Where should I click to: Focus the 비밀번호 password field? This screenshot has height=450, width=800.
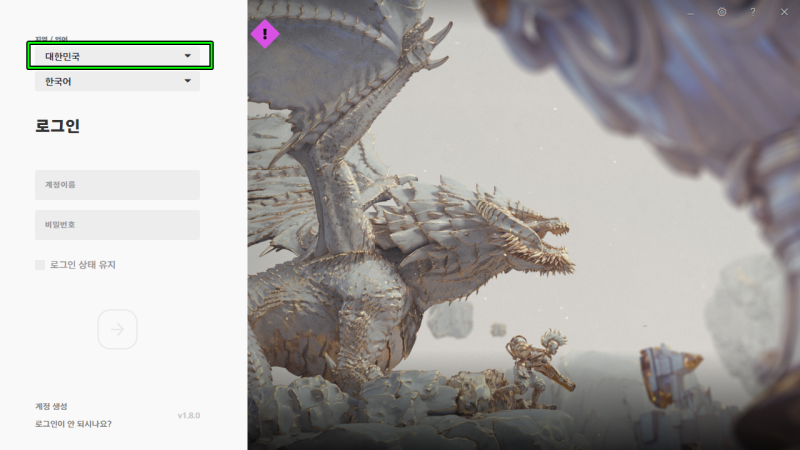[x=117, y=224]
